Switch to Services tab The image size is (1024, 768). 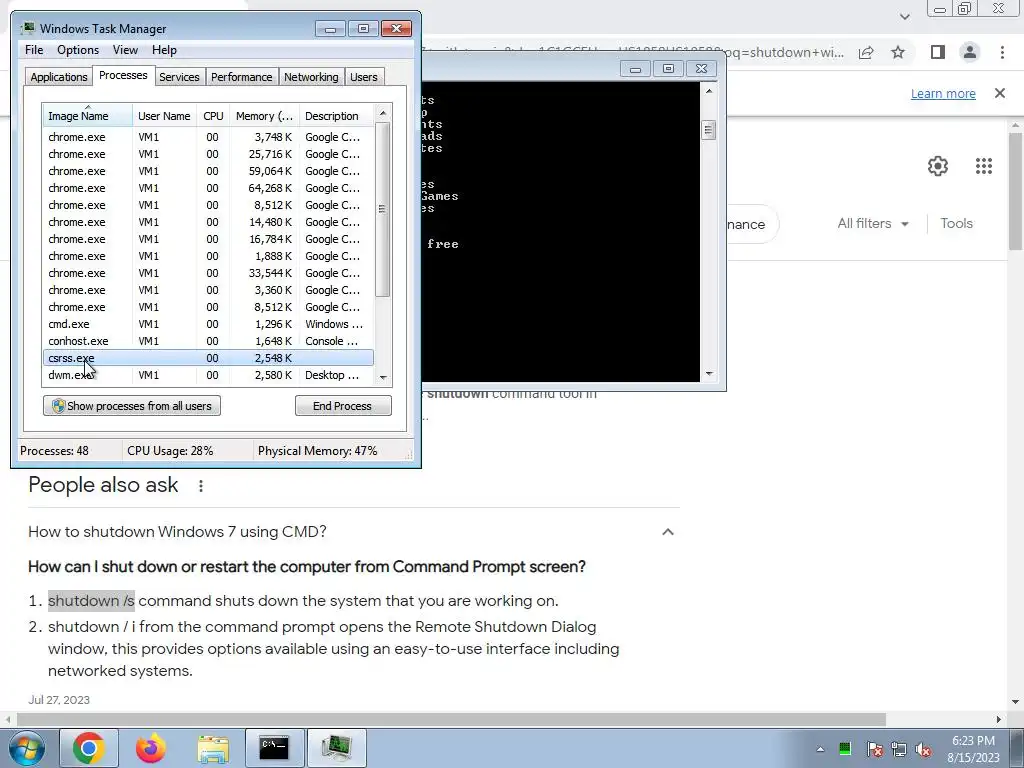coord(179,77)
